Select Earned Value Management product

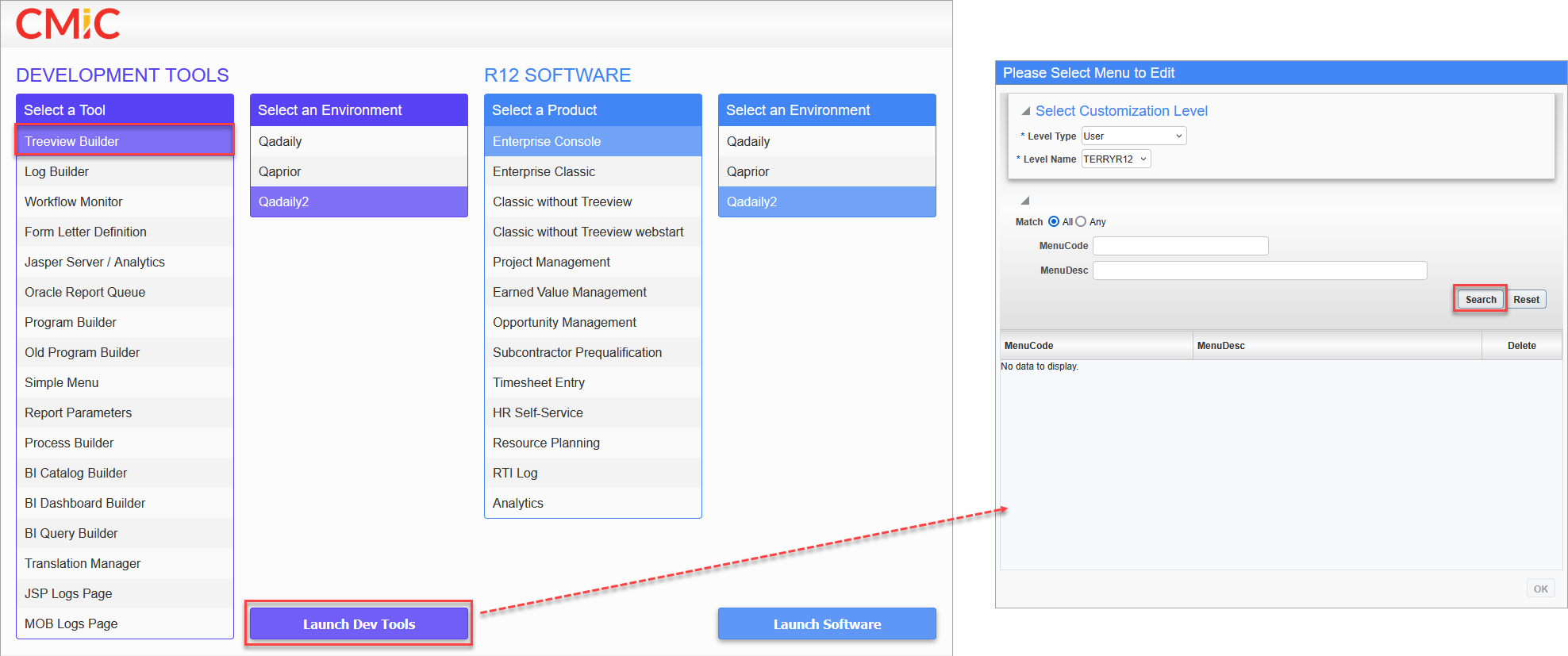593,292
